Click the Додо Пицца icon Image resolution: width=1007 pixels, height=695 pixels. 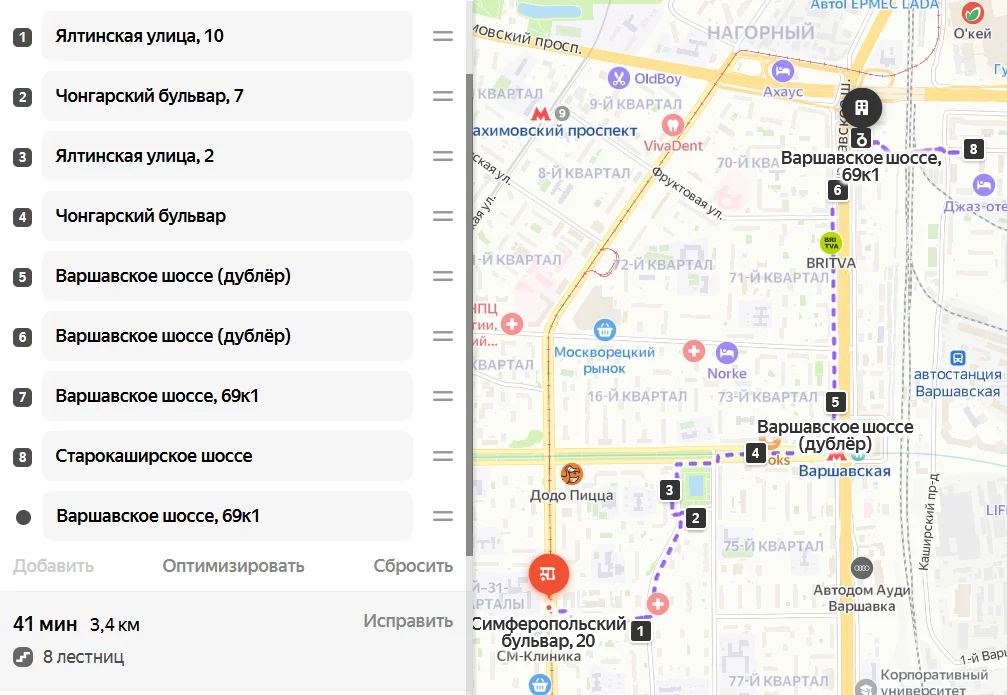point(572,474)
